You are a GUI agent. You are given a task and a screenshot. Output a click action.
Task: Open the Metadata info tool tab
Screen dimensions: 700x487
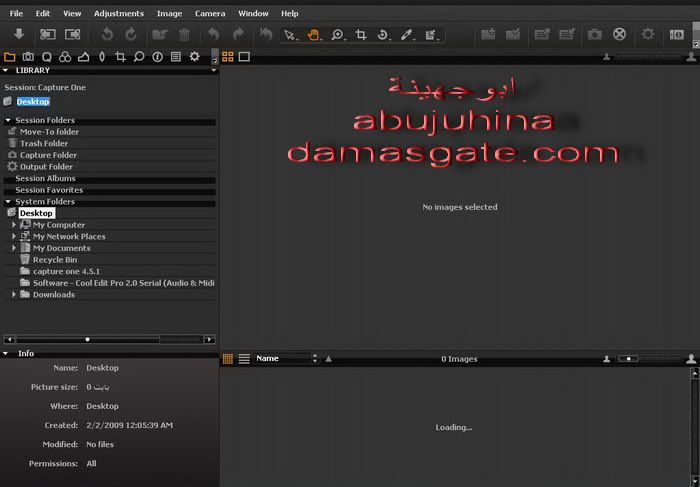click(x=157, y=57)
